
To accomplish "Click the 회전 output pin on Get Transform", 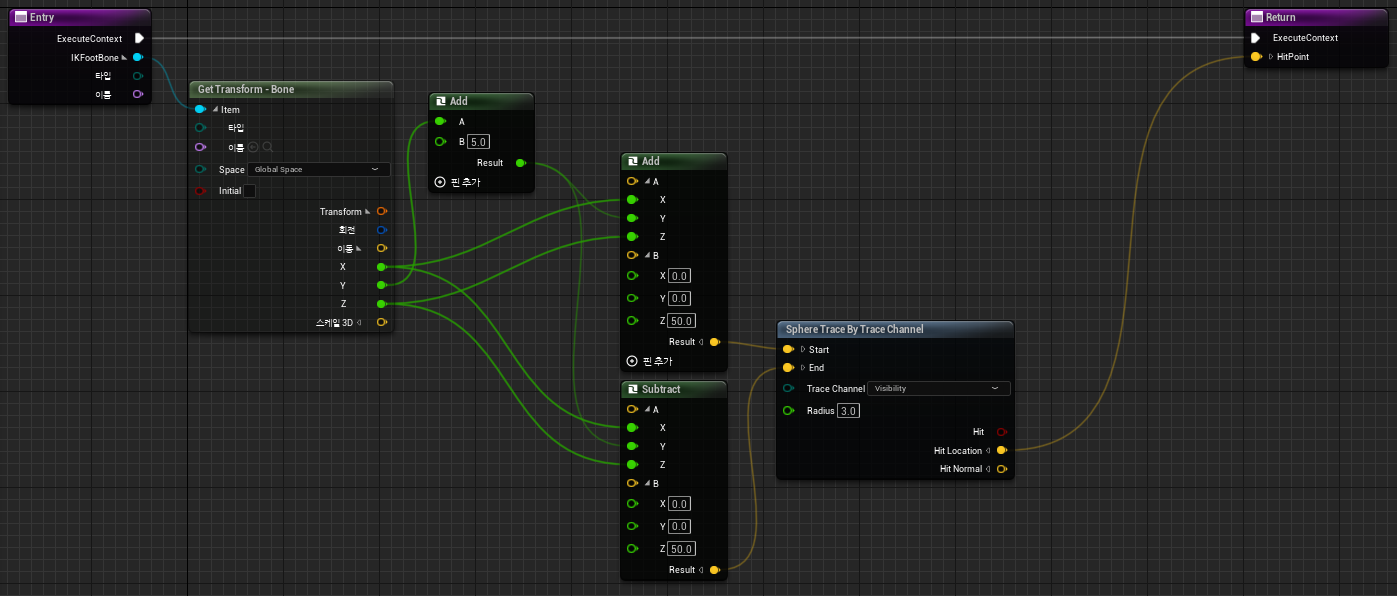I will pyautogui.click(x=381, y=230).
